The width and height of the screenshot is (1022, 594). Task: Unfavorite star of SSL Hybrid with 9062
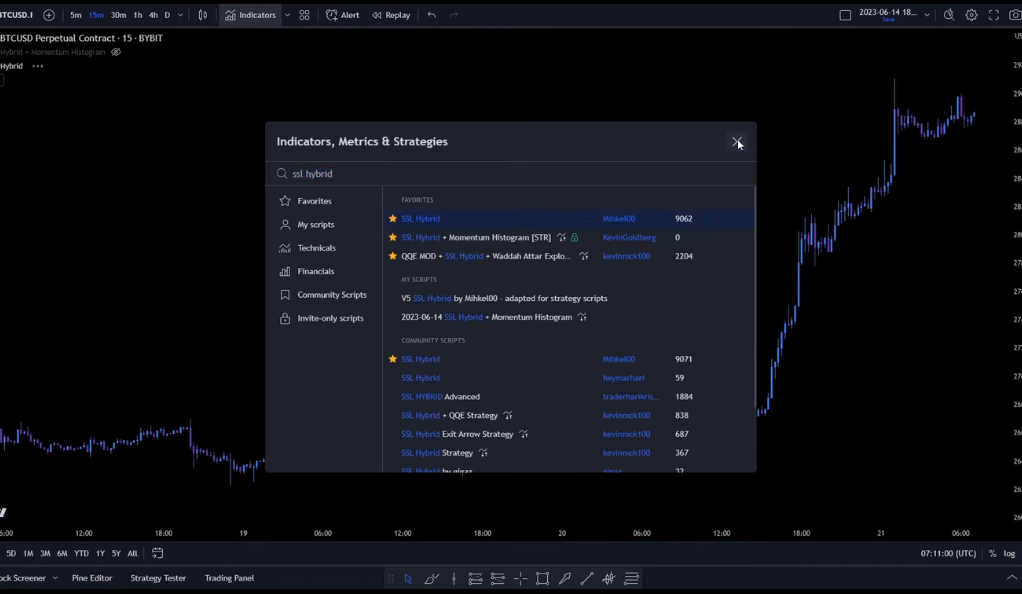392,218
